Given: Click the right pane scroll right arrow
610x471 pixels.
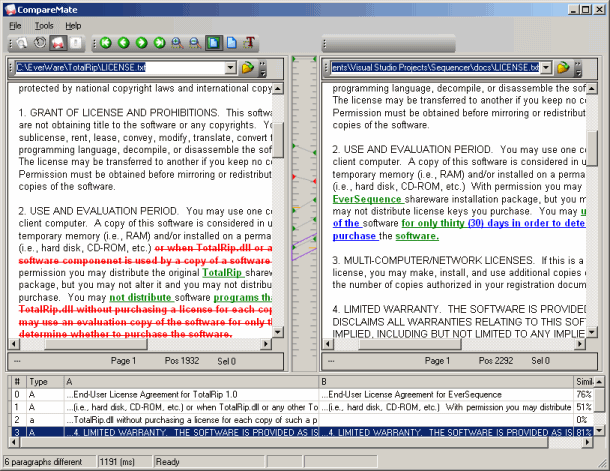Looking at the screenshot, I should pyautogui.click(x=580, y=344).
